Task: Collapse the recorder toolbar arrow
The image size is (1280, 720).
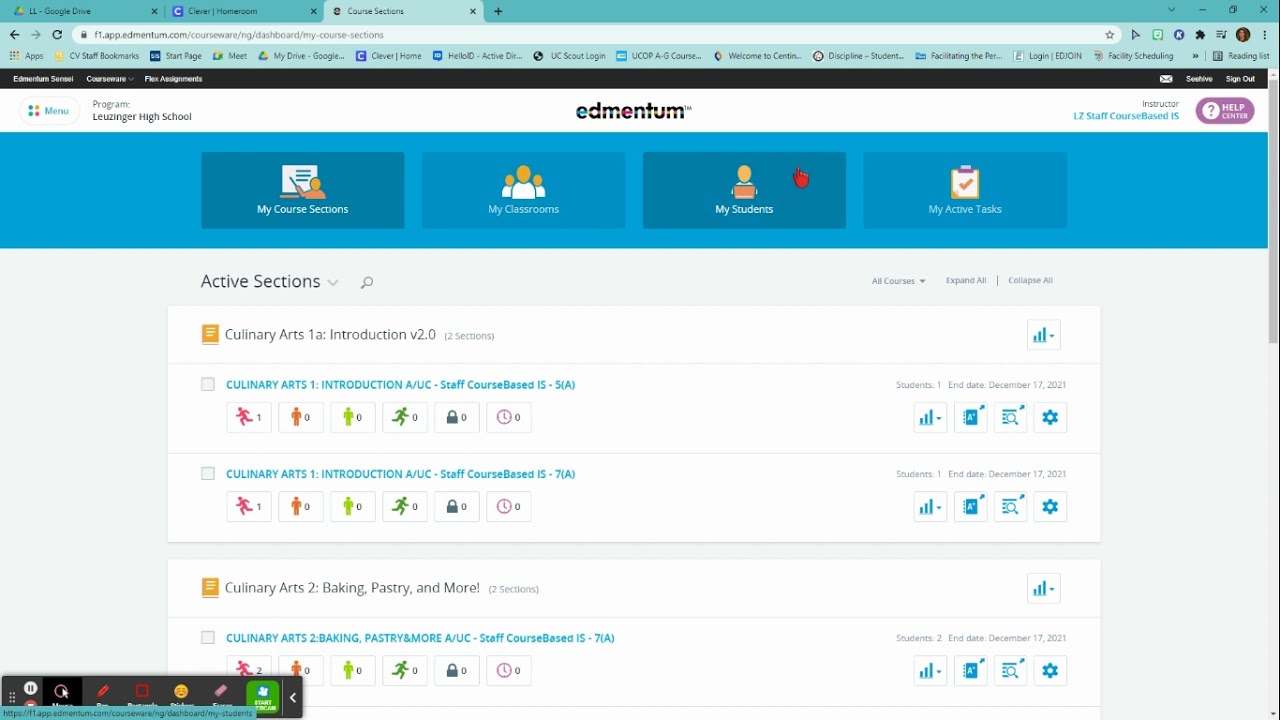Action: tap(293, 697)
